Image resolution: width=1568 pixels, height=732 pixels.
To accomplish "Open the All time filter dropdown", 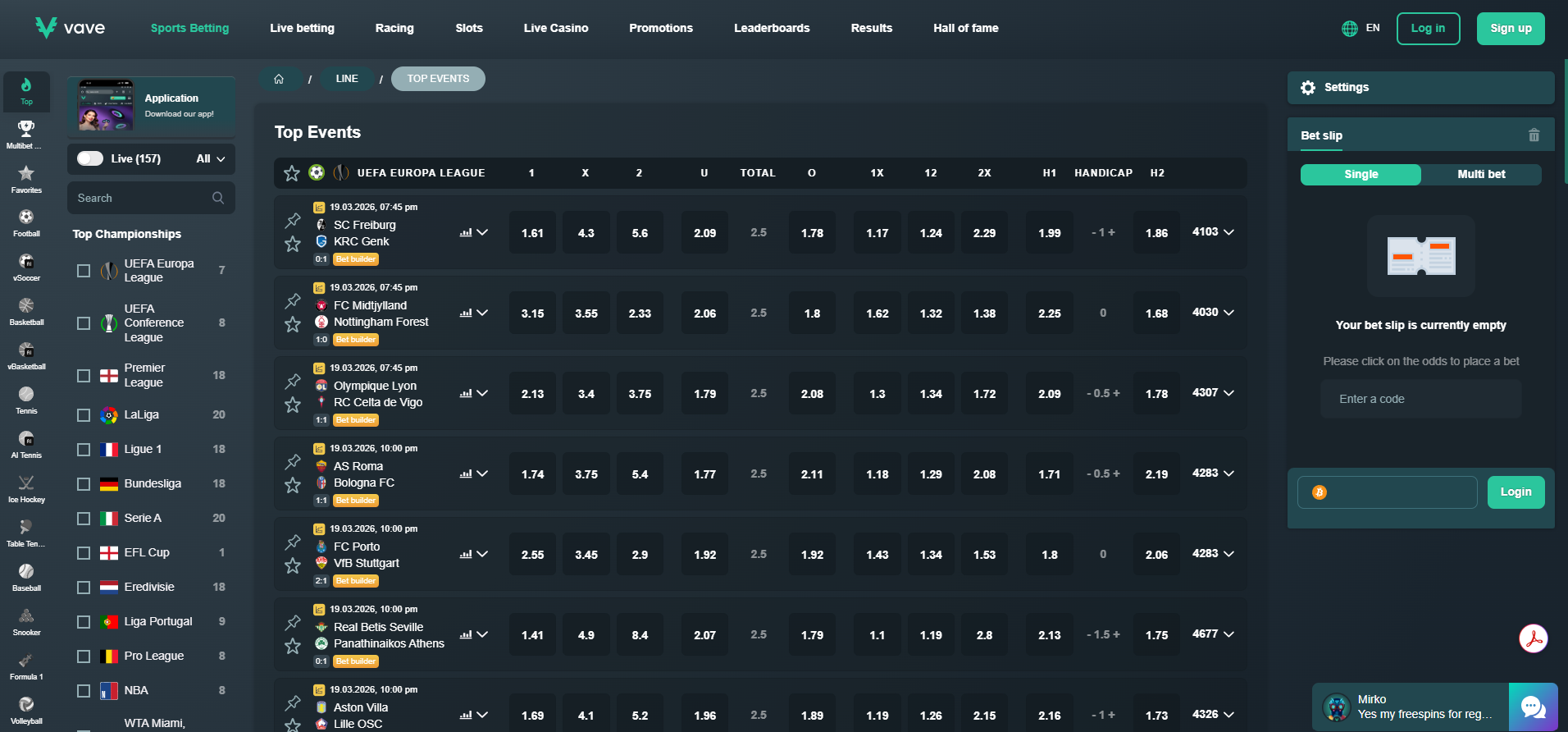I will 211,158.
